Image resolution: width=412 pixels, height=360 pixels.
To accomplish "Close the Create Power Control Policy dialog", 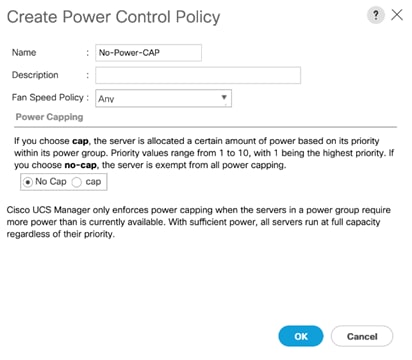I will (397, 15).
